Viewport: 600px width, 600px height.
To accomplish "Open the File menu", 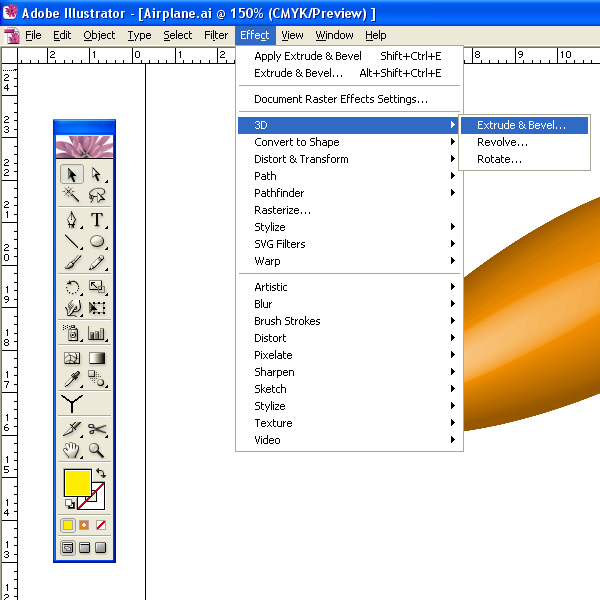I will pyautogui.click(x=33, y=35).
